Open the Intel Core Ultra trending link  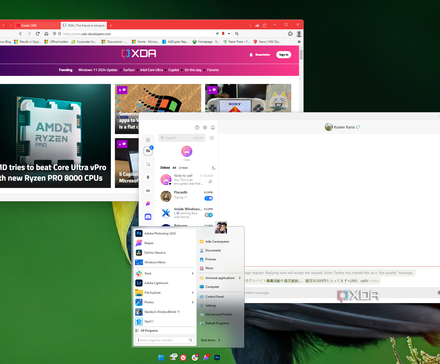(x=151, y=70)
